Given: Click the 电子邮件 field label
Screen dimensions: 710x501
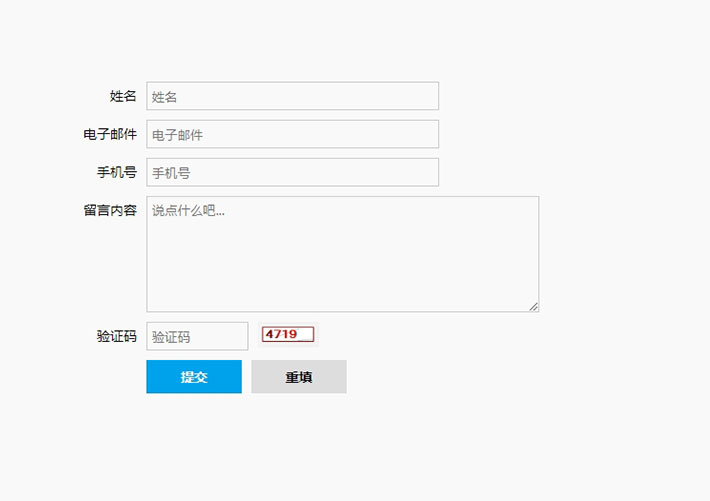Looking at the screenshot, I should [x=110, y=134].
